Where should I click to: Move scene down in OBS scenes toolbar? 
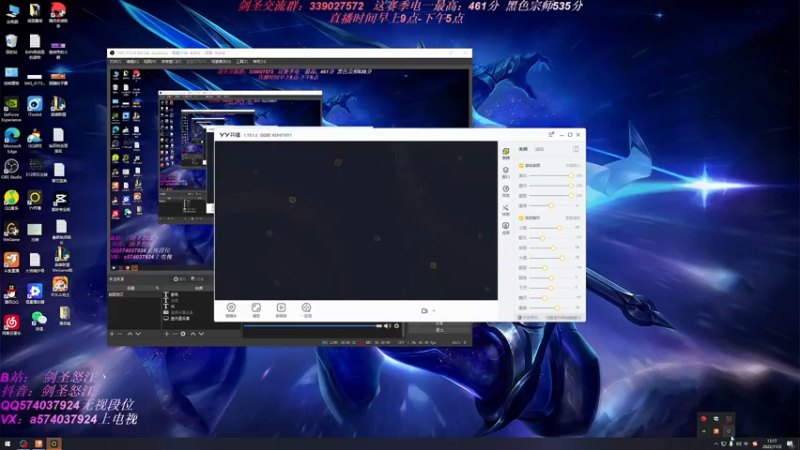[138, 334]
